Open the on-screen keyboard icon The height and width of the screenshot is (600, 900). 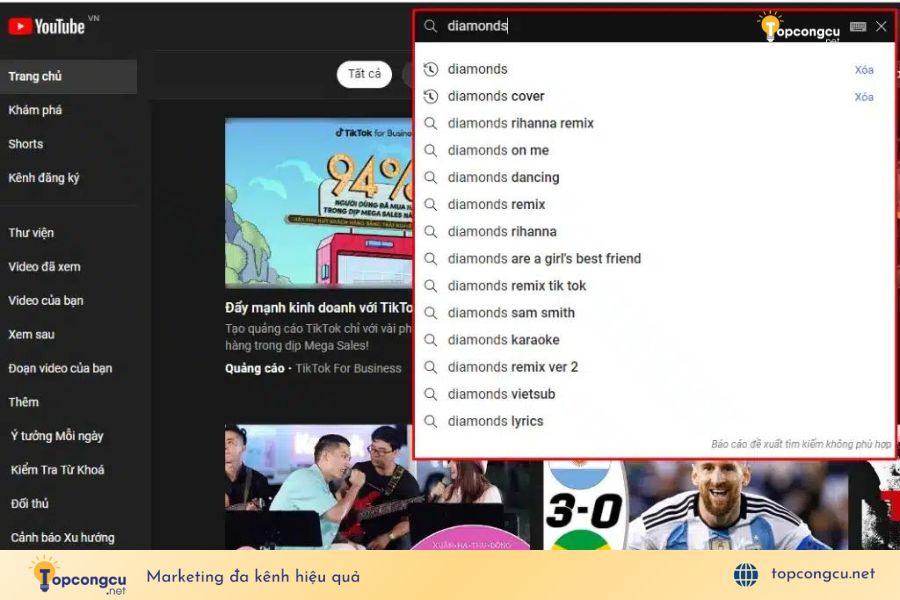[x=858, y=26]
